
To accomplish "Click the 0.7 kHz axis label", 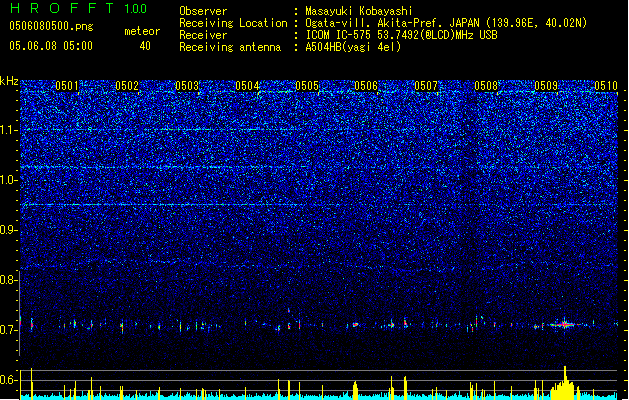I will pyautogui.click(x=8, y=330).
